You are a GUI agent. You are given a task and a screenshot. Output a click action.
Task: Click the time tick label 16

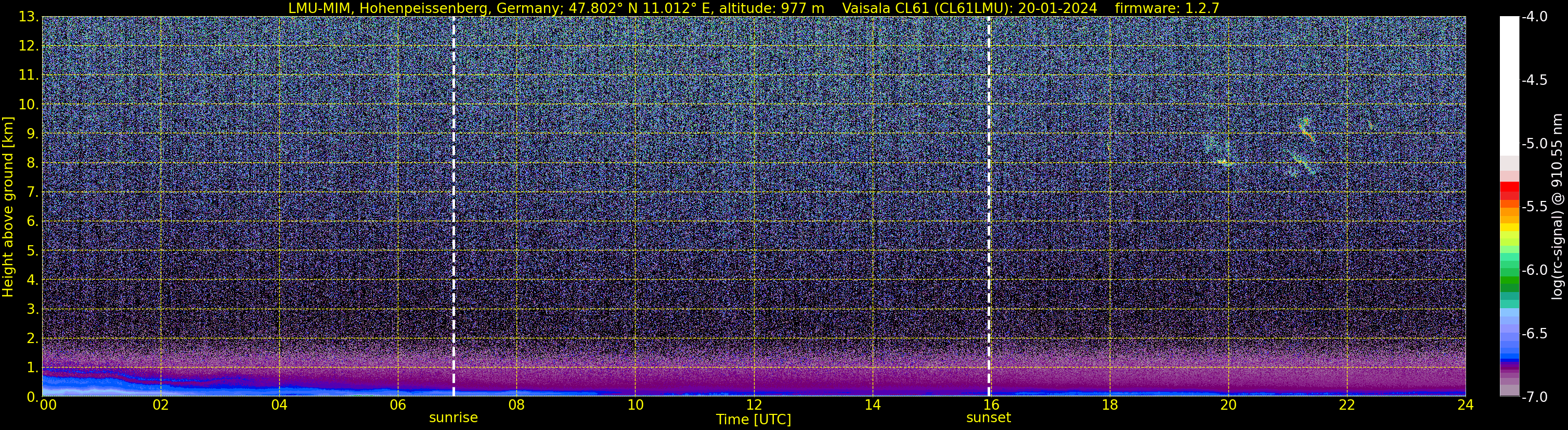point(991,405)
